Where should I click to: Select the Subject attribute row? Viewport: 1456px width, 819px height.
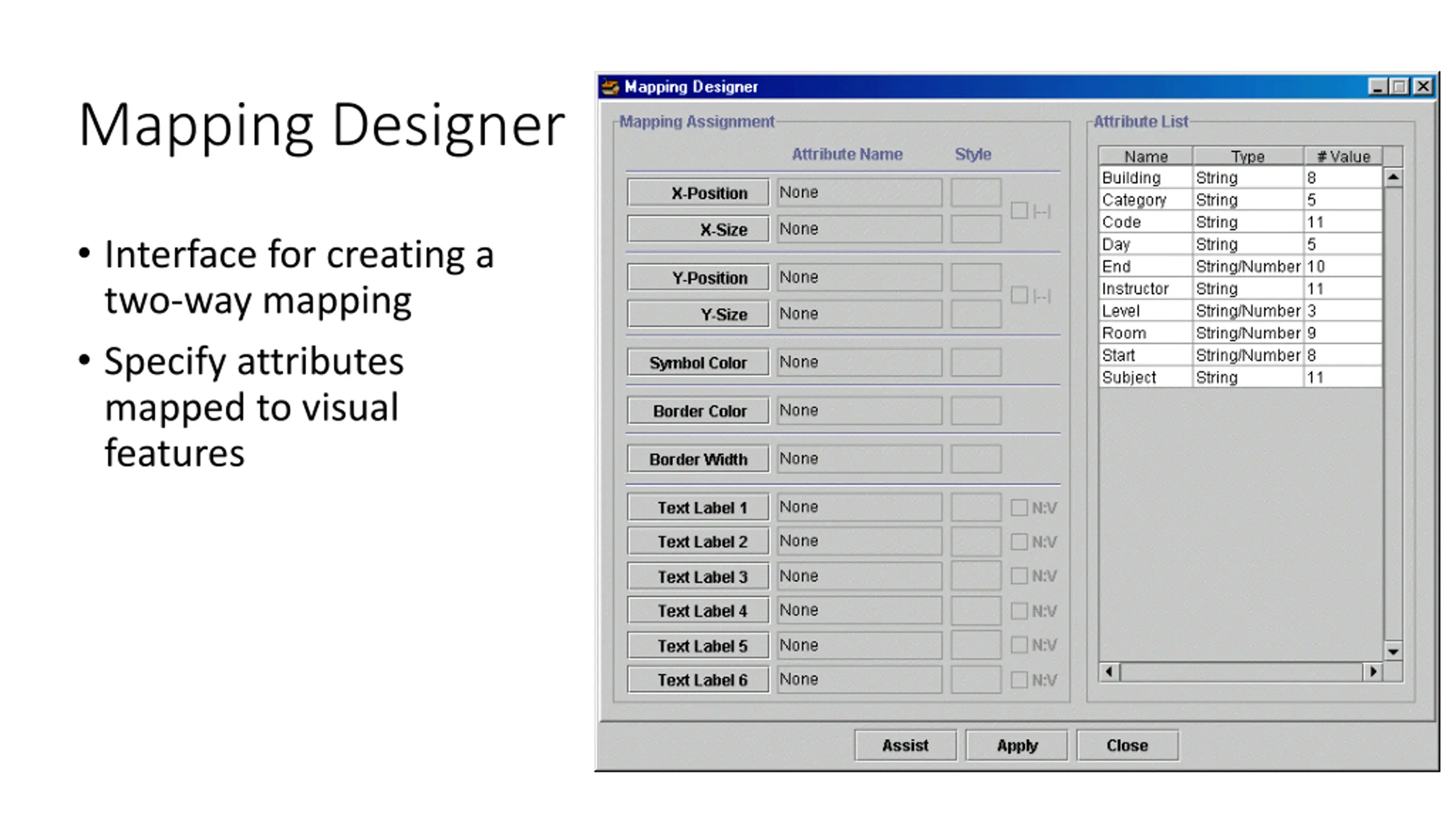coord(1240,377)
